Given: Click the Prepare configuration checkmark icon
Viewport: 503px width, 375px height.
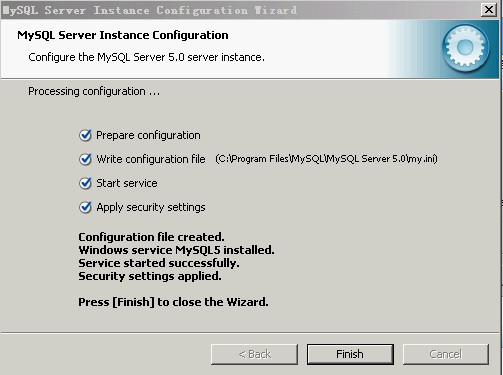Looking at the screenshot, I should coord(85,135).
